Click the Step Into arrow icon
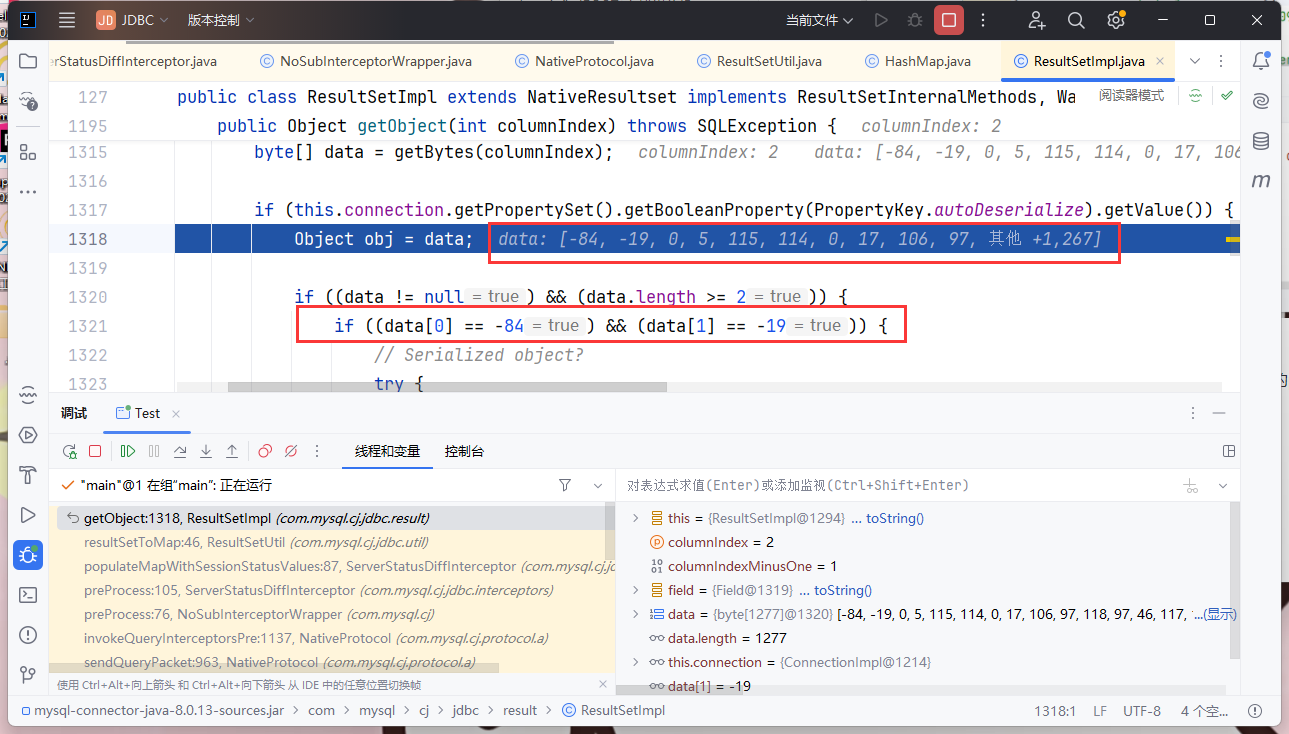The height and width of the screenshot is (734, 1289). (206, 451)
